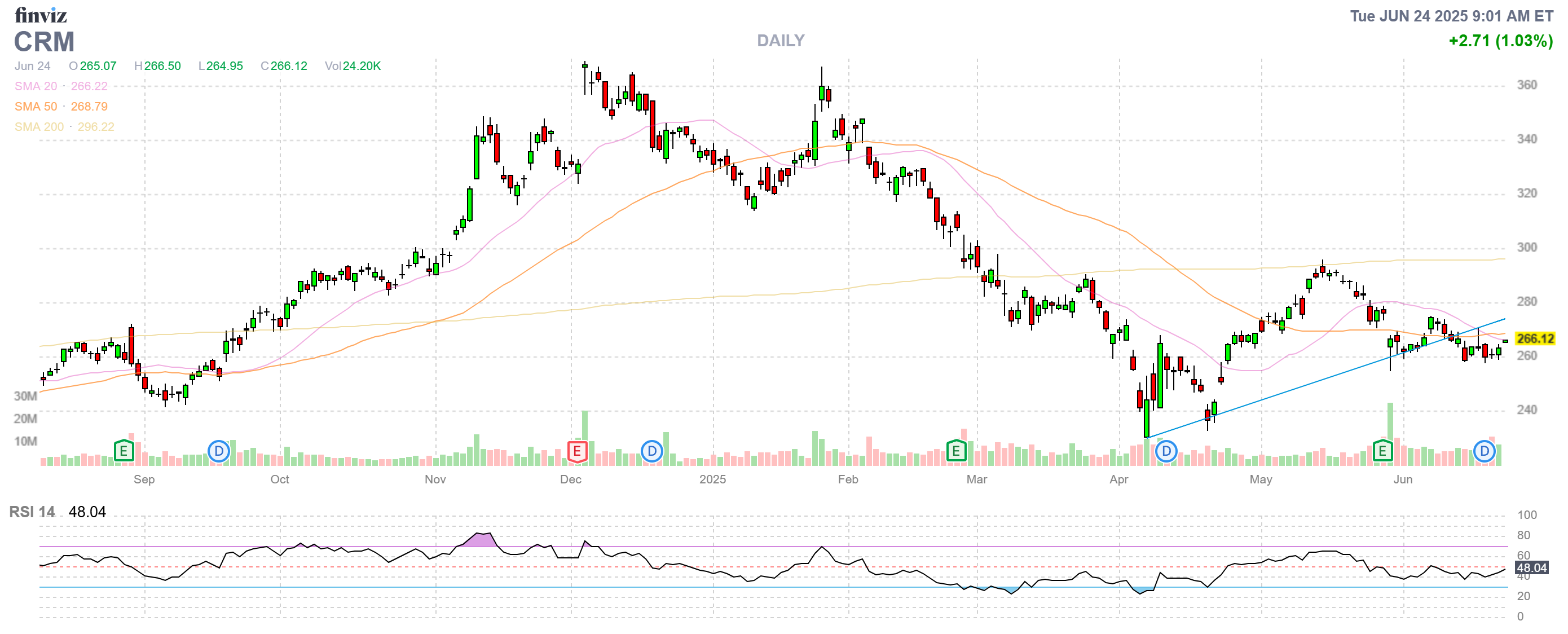Click the dividend marker in late June
This screenshot has width=1568, height=634.
pos(1484,451)
